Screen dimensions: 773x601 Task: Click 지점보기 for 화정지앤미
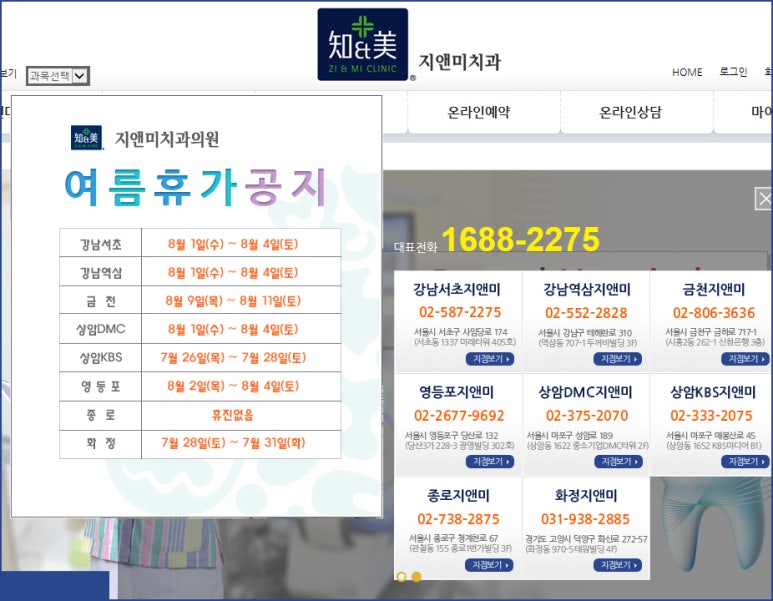pos(618,565)
